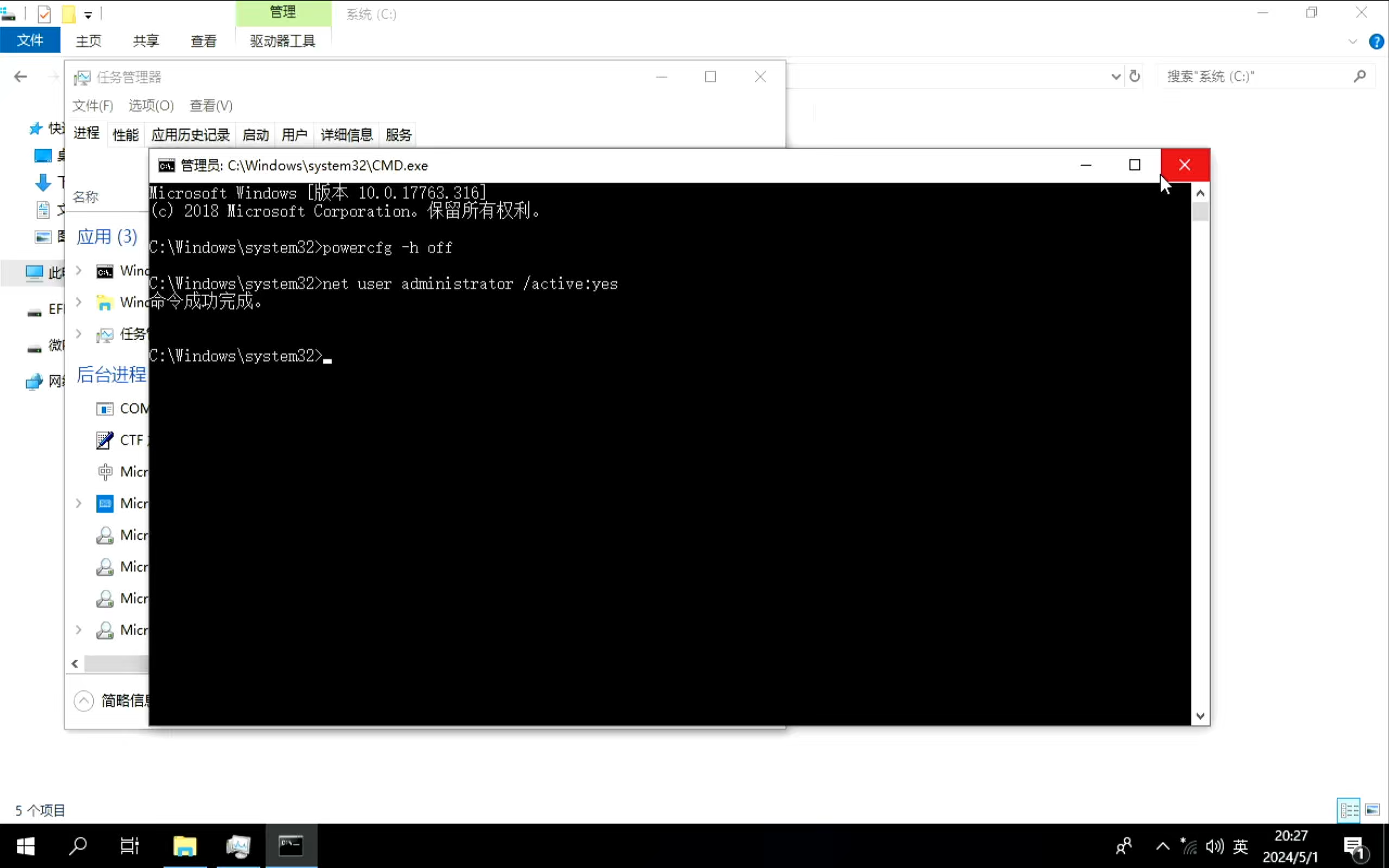Switch to details view in status bar

[1348, 809]
